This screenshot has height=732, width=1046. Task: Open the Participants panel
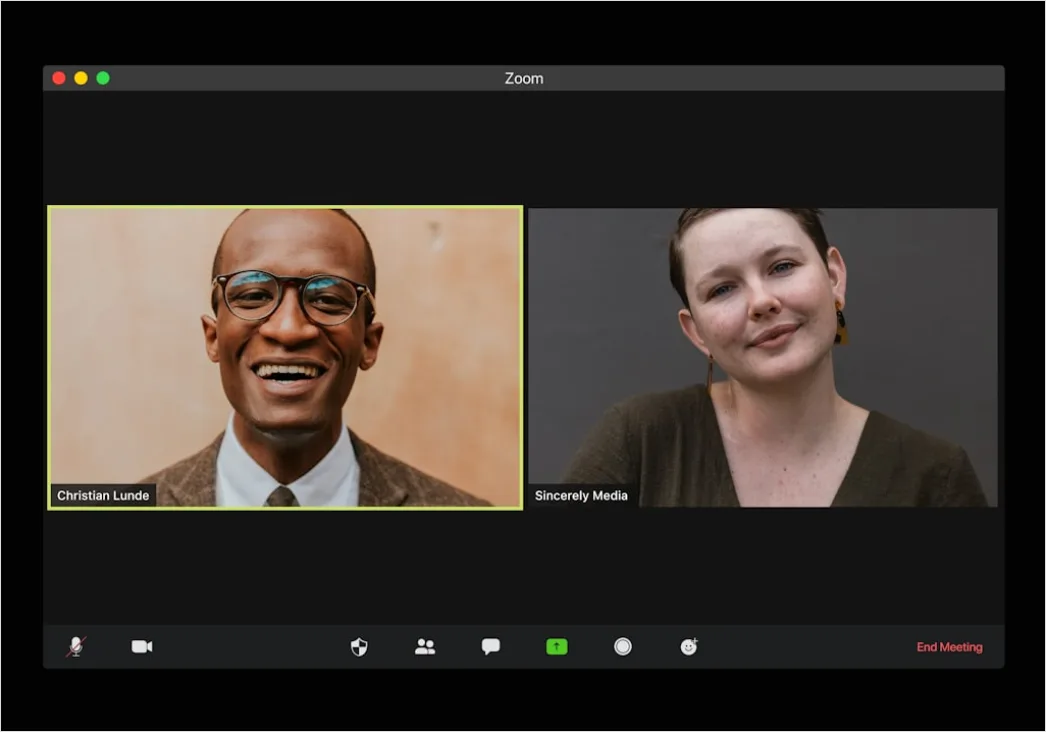tap(425, 647)
